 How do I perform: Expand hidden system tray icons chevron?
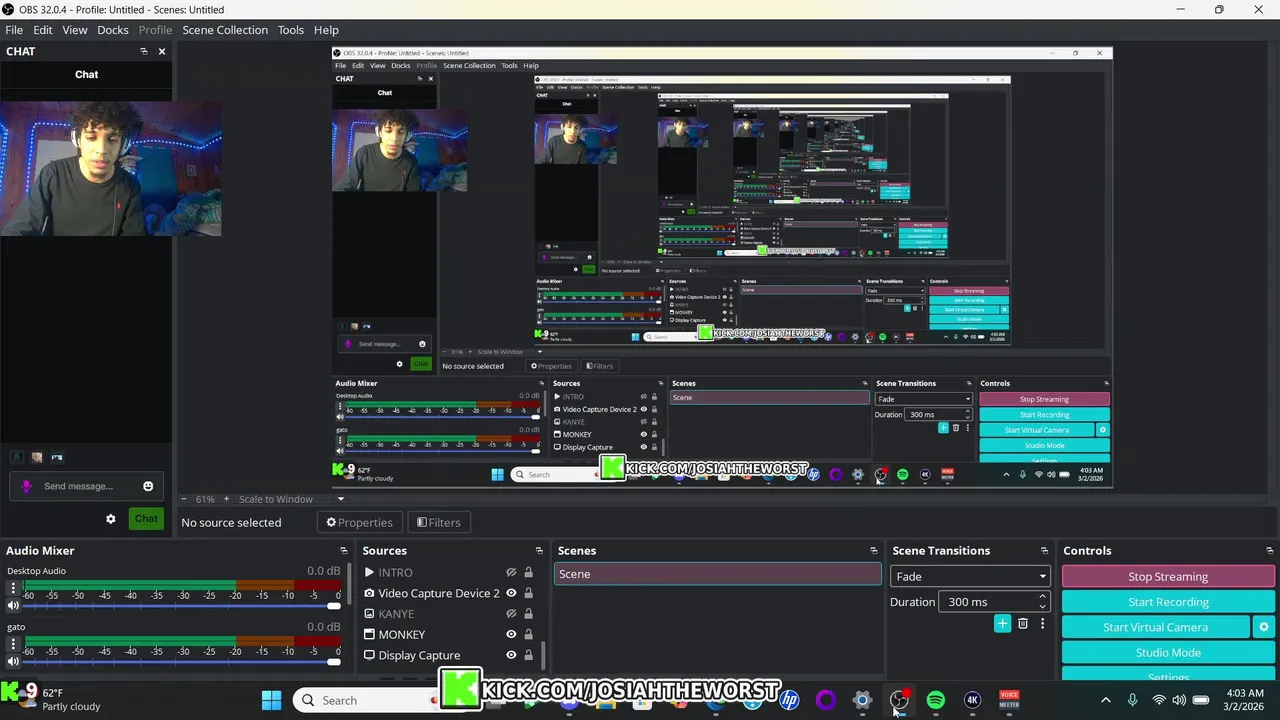click(1105, 700)
